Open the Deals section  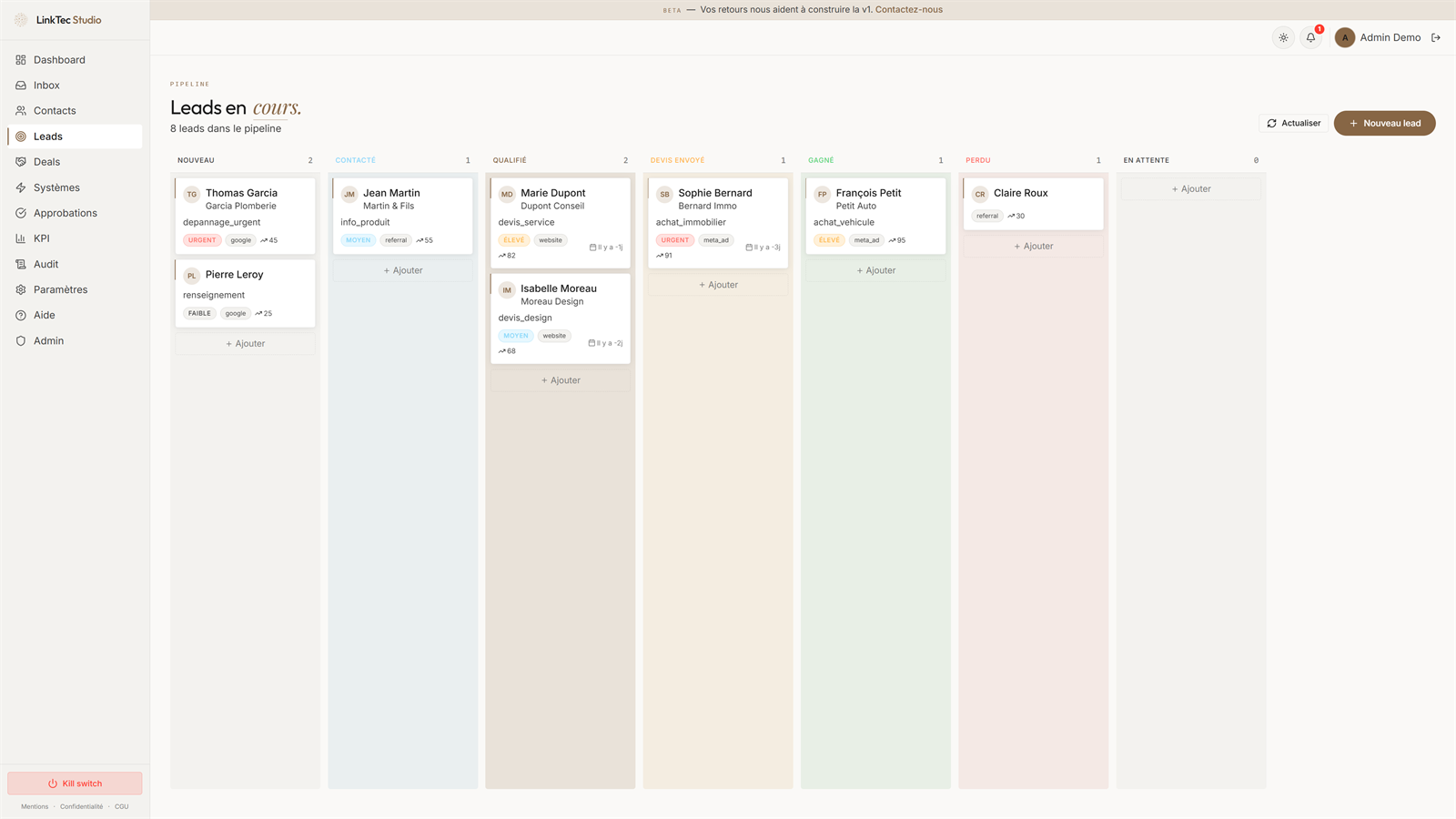(x=75, y=162)
